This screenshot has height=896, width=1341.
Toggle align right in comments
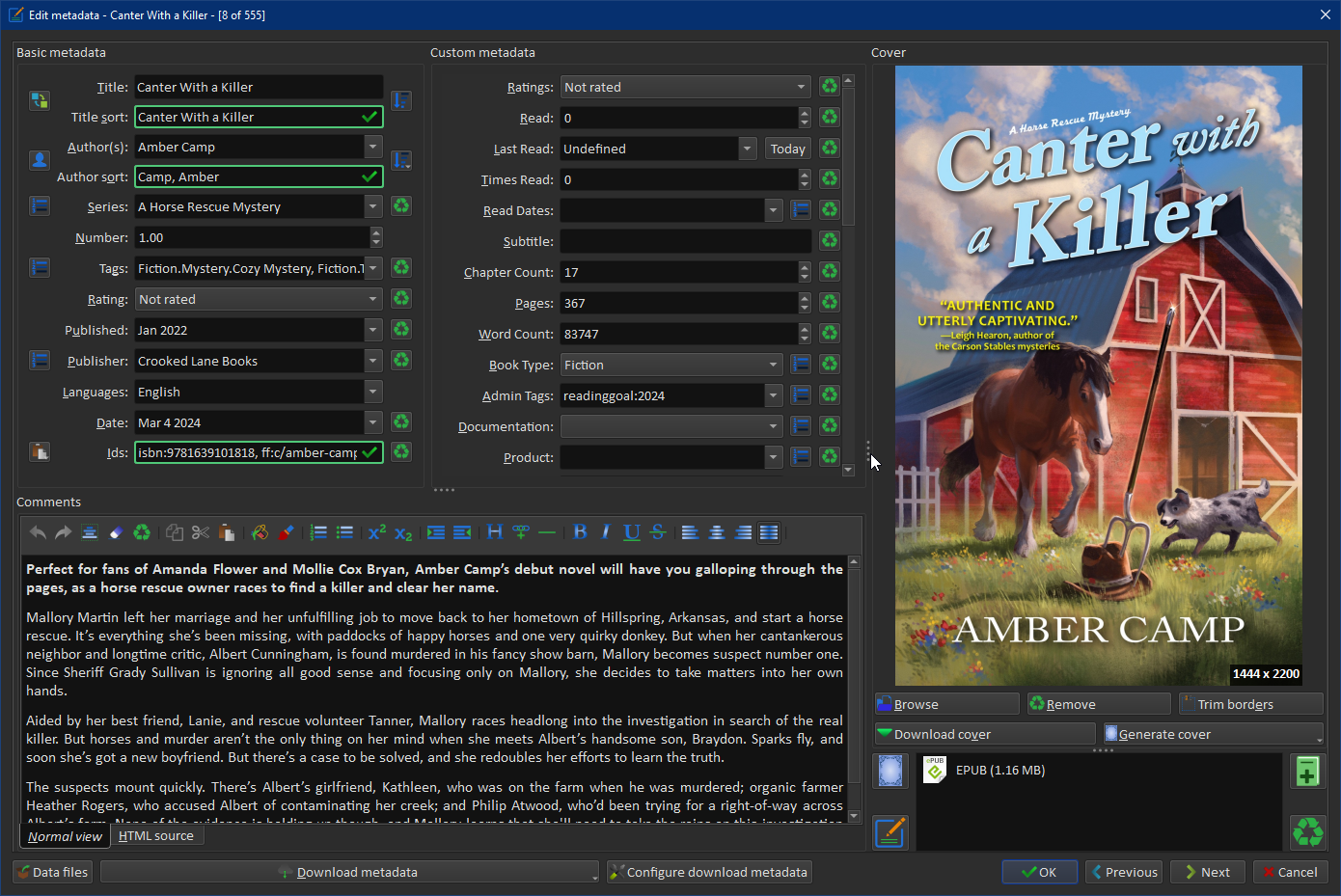[x=743, y=532]
